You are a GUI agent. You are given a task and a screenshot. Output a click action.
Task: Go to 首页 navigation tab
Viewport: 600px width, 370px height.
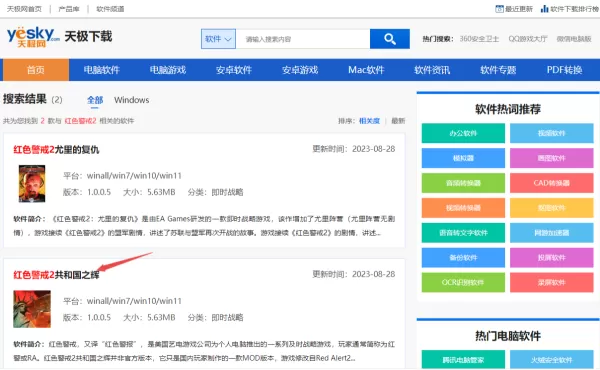coord(36,70)
